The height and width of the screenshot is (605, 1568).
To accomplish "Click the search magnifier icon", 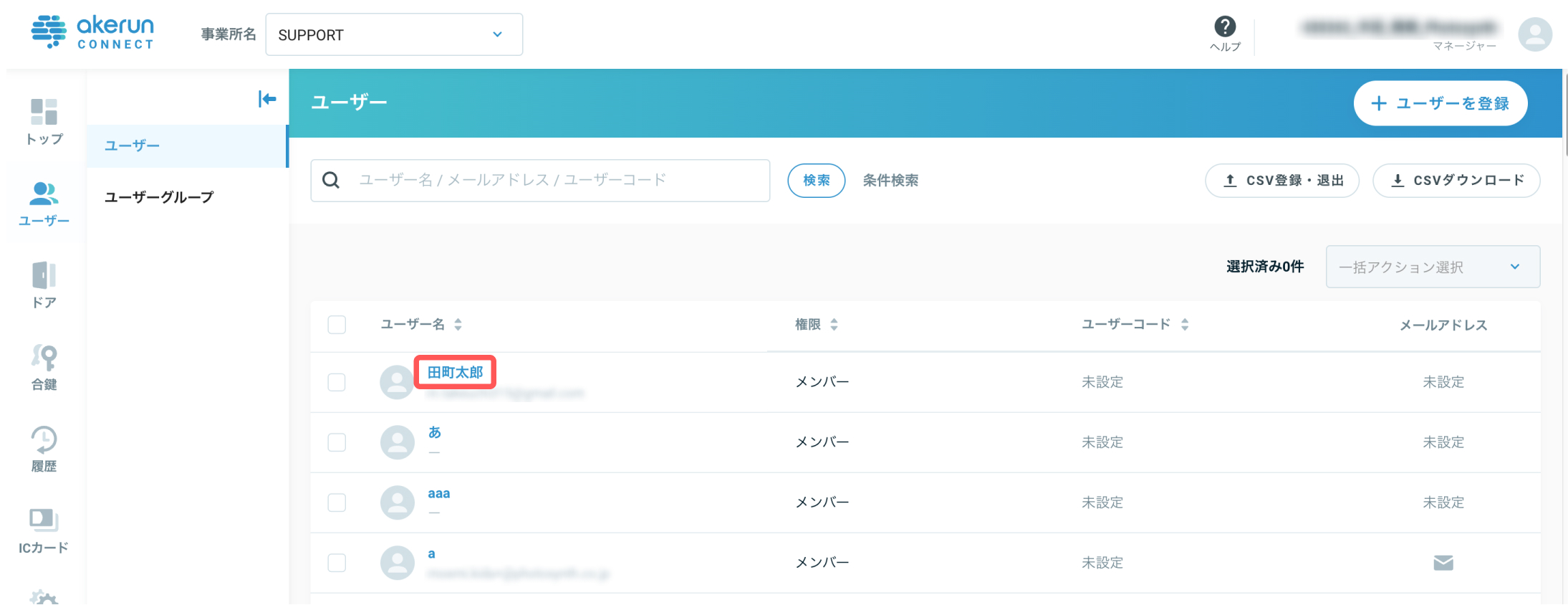I will [x=331, y=180].
